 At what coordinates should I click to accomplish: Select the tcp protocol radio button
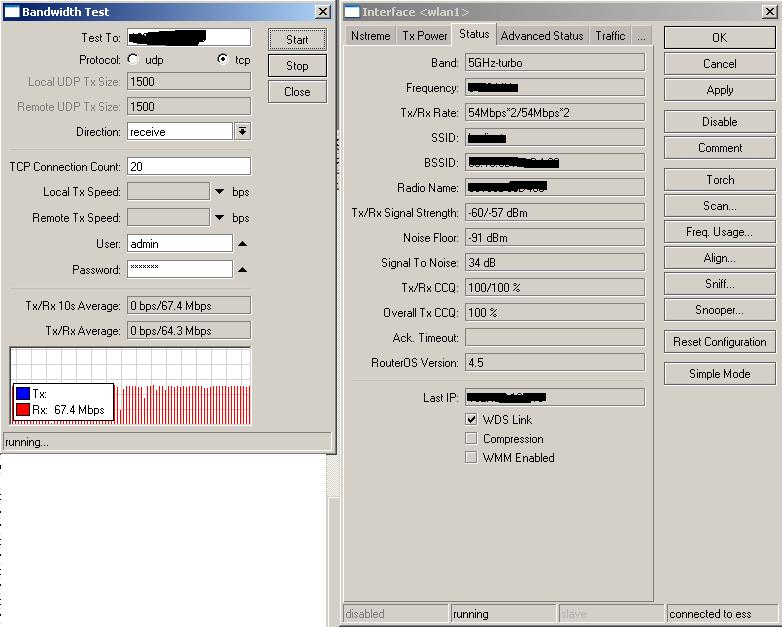coord(222,60)
